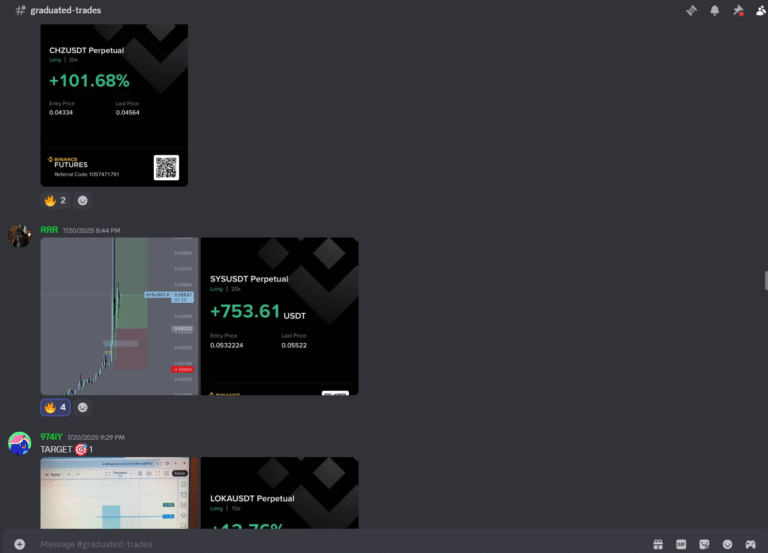Toggle fire reaction with count 4
Image resolution: width=768 pixels, height=553 pixels.
[x=55, y=407]
